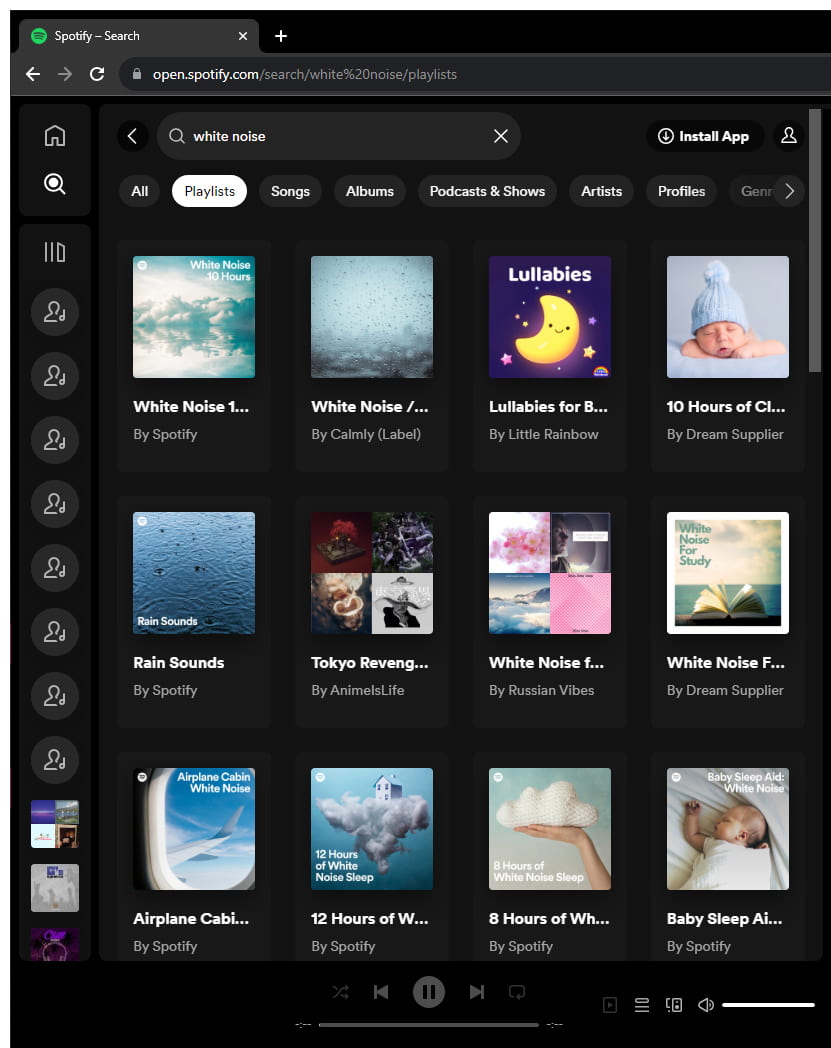Click the Install App button
The height and width of the screenshot is (1048, 831).
704,136
